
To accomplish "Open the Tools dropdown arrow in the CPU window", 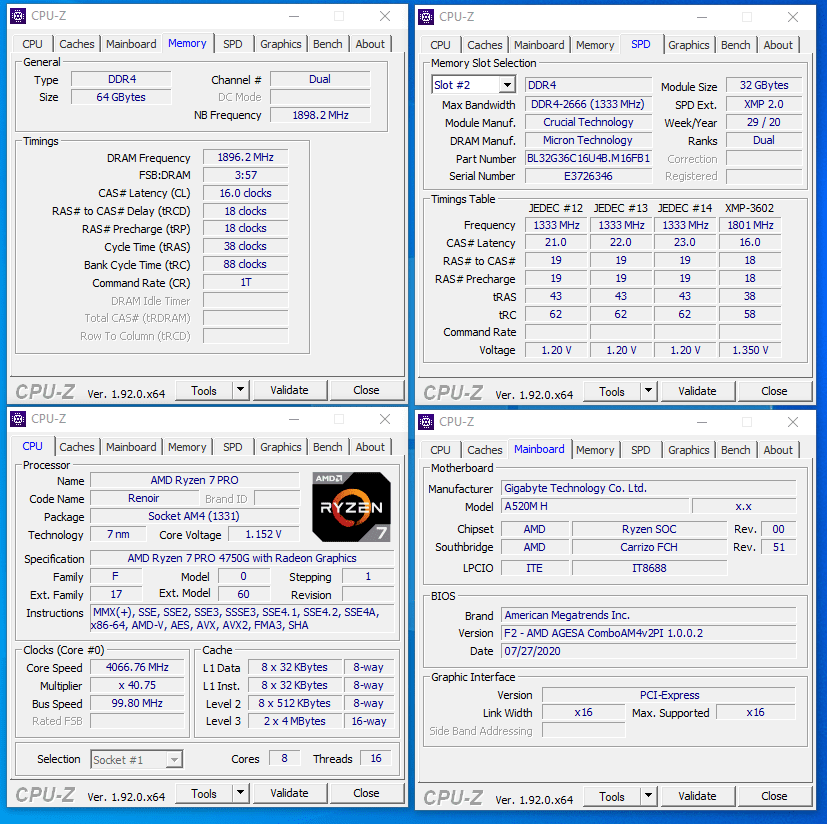I will coord(241,793).
